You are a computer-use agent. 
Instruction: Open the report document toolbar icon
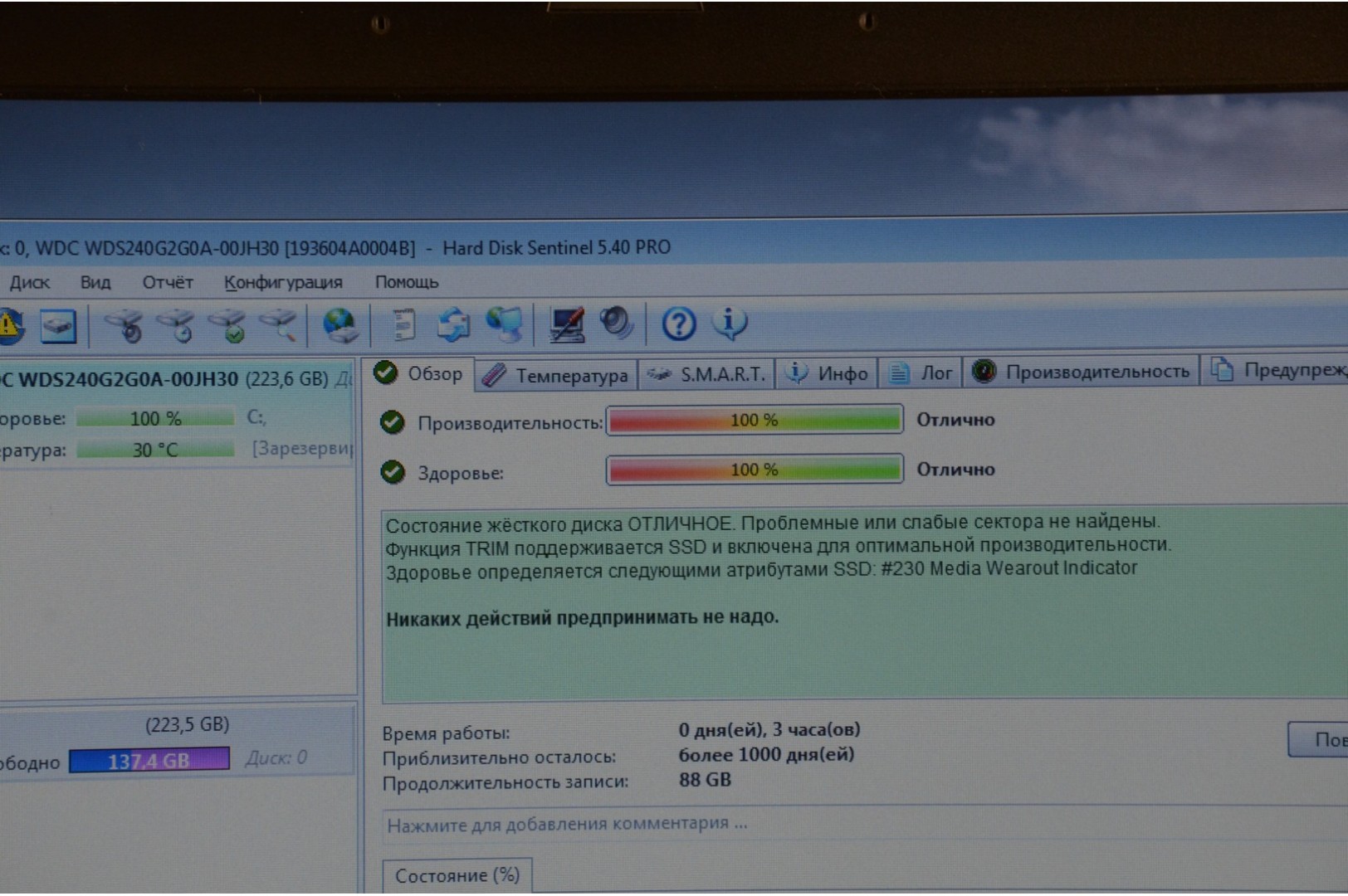(x=404, y=325)
